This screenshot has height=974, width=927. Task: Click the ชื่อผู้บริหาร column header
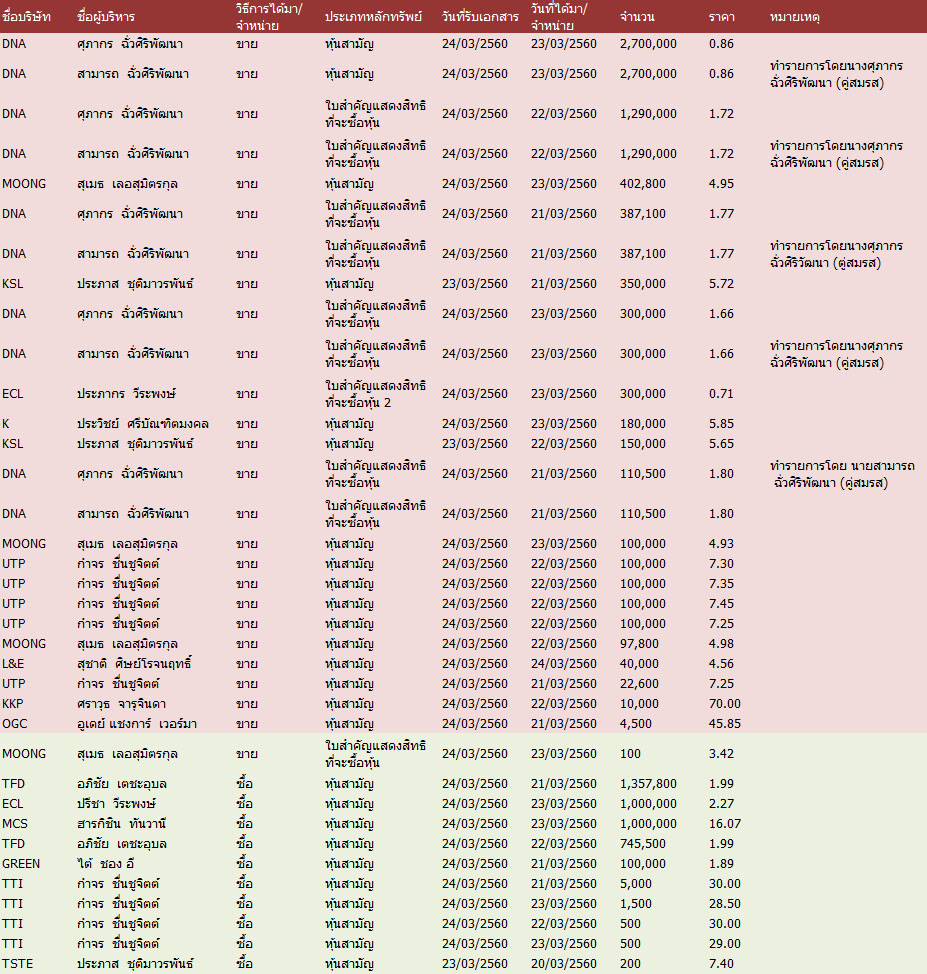[x=106, y=17]
